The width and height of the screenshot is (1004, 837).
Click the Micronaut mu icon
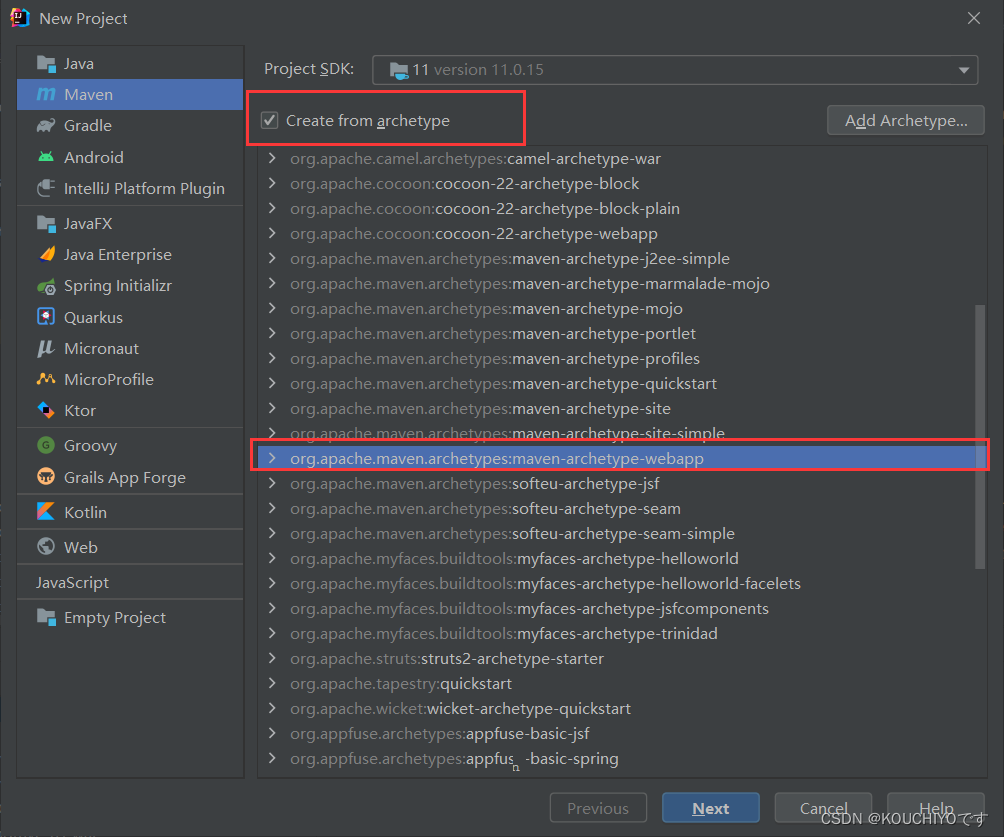pos(46,348)
